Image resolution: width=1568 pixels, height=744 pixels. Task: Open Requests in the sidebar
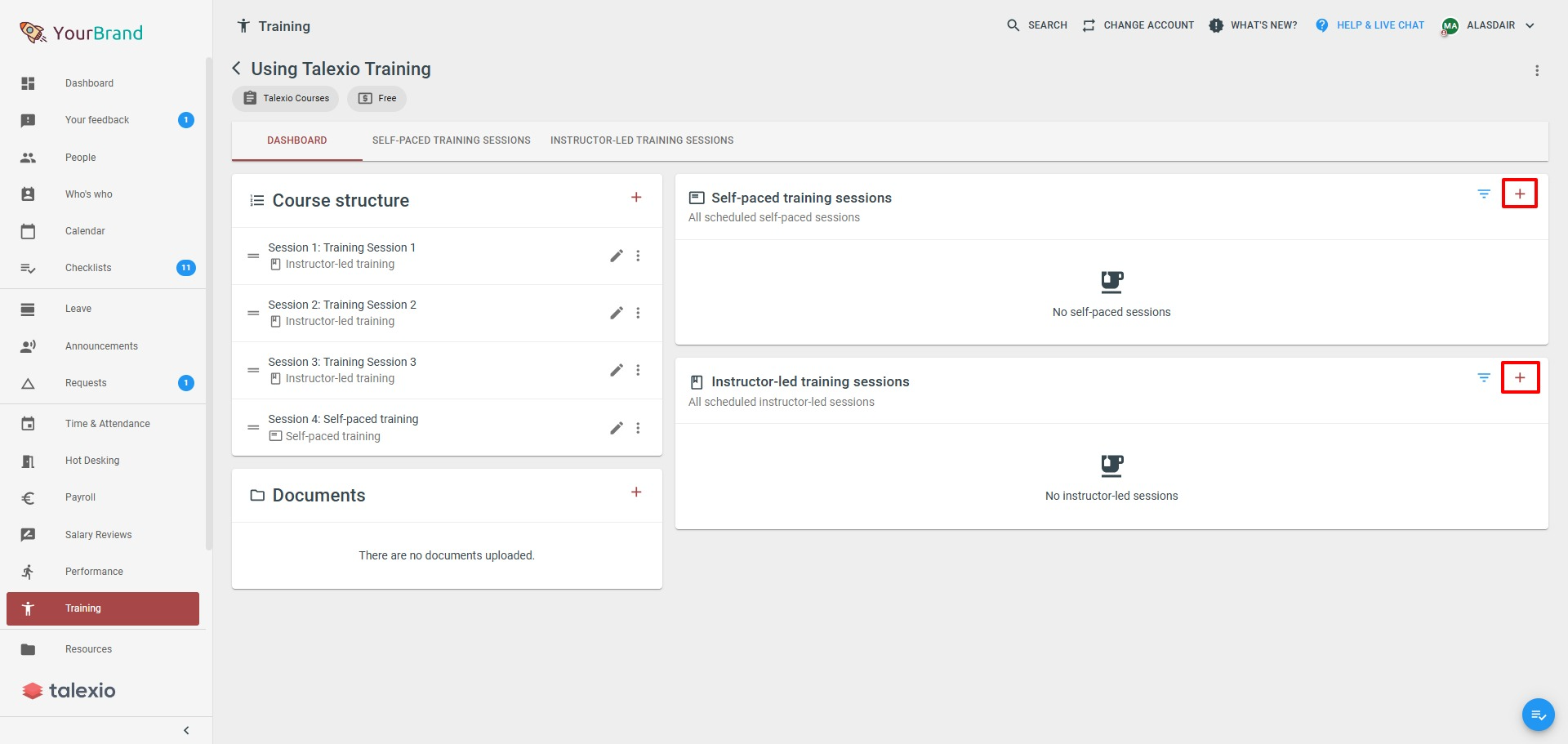[103, 383]
